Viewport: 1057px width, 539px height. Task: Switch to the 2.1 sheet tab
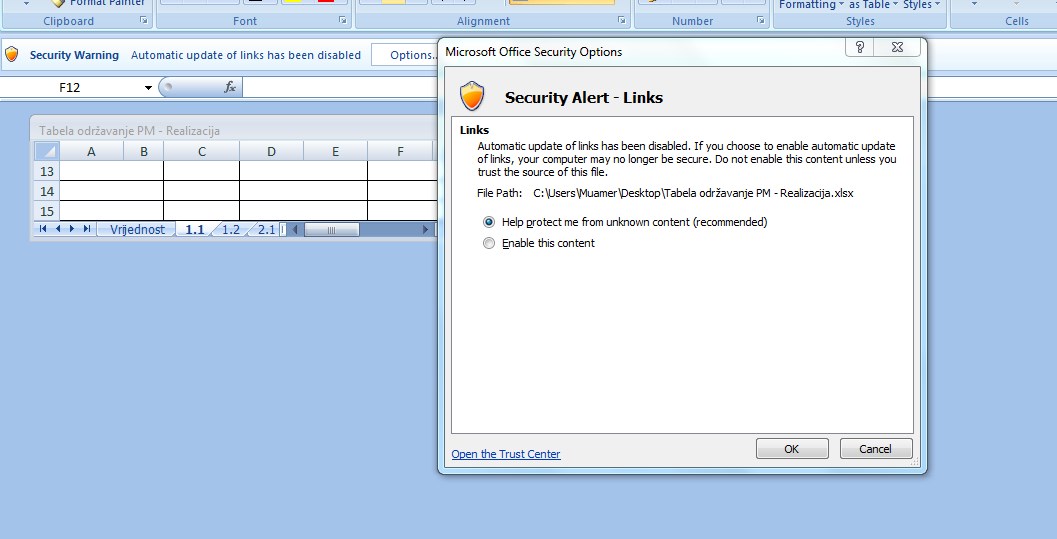(267, 230)
